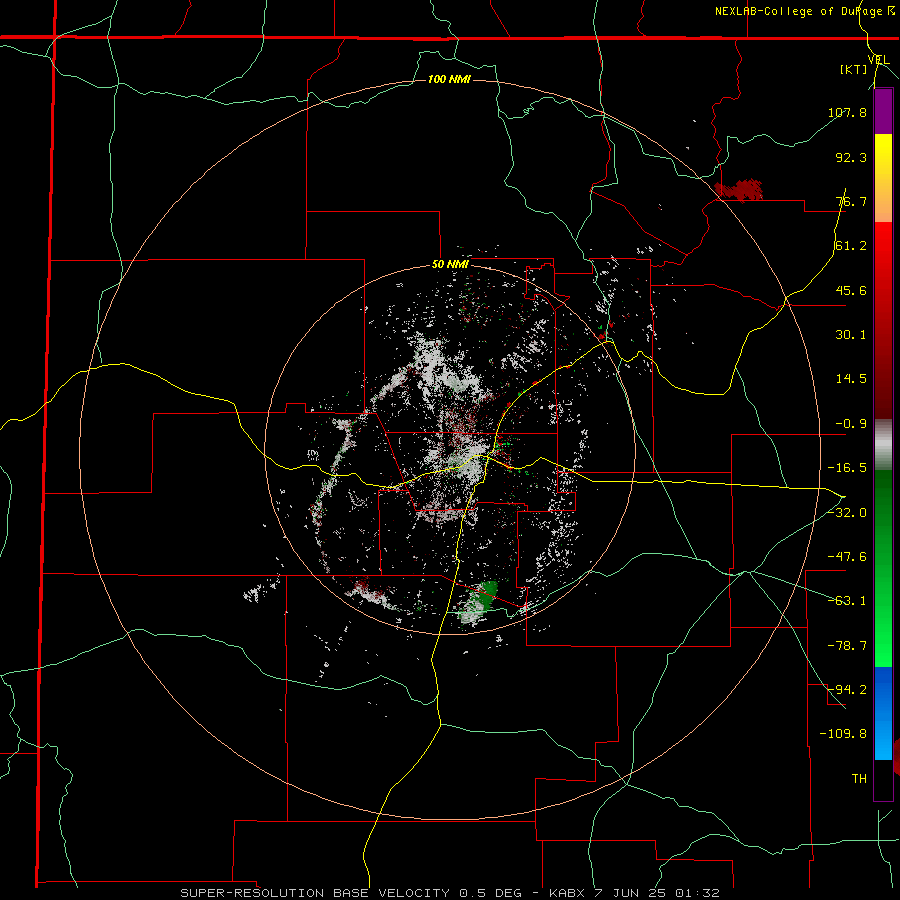Click the -109.8 velocity scale value
The image size is (900, 900).
click(x=843, y=734)
